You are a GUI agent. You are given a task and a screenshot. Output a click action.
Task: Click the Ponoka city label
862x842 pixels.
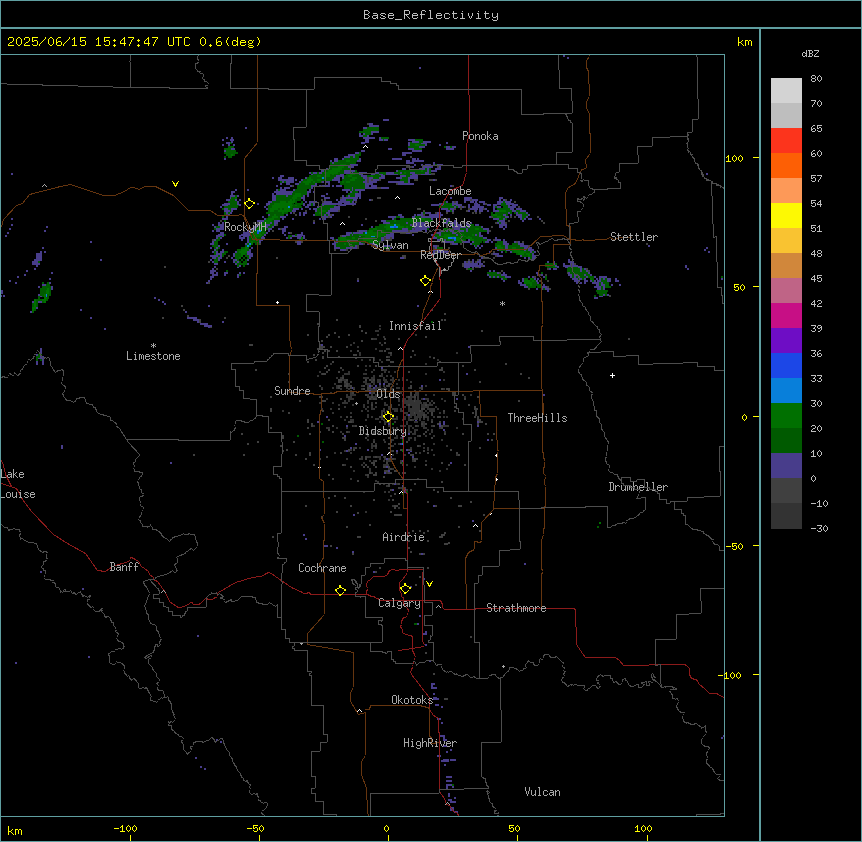pyautogui.click(x=480, y=136)
